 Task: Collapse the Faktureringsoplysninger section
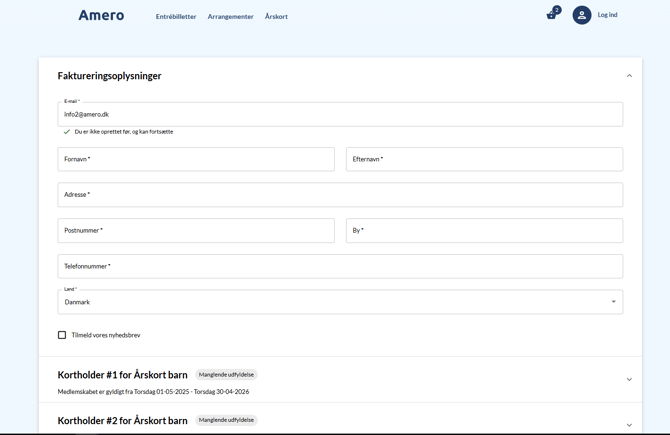tap(629, 76)
